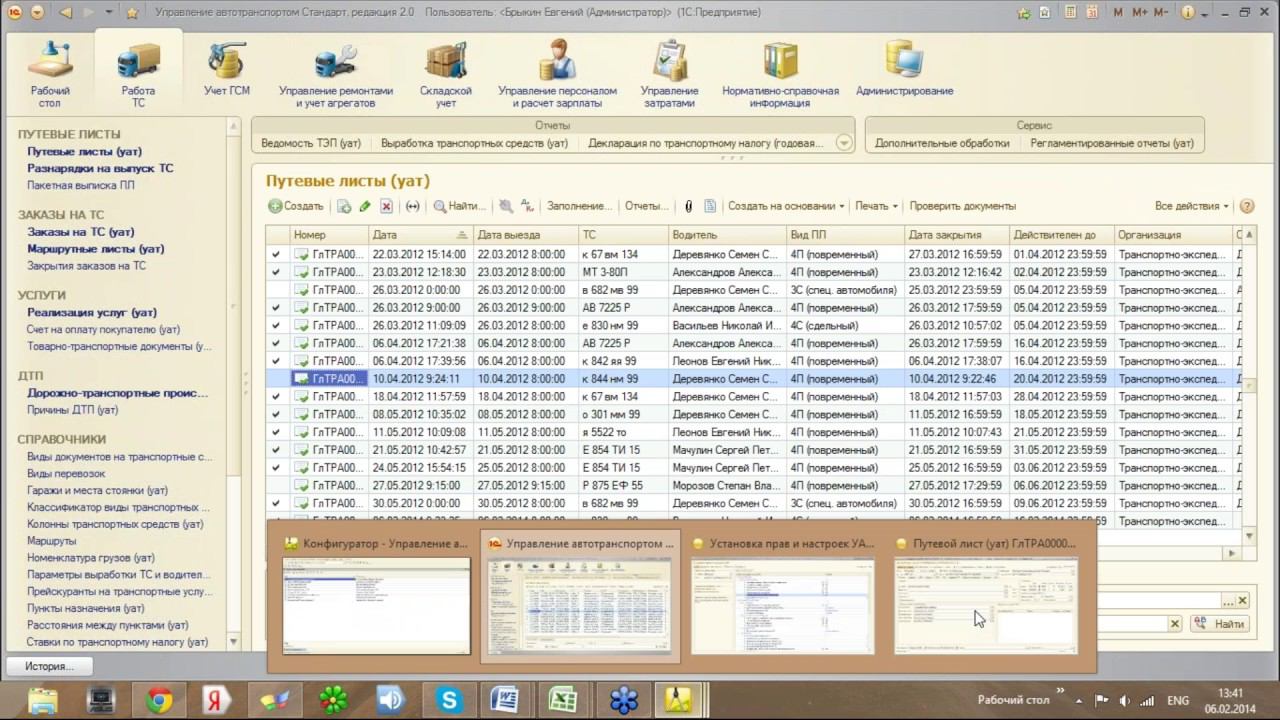Open Дорожно-транспортные происшествия sidebar item

[117, 394]
